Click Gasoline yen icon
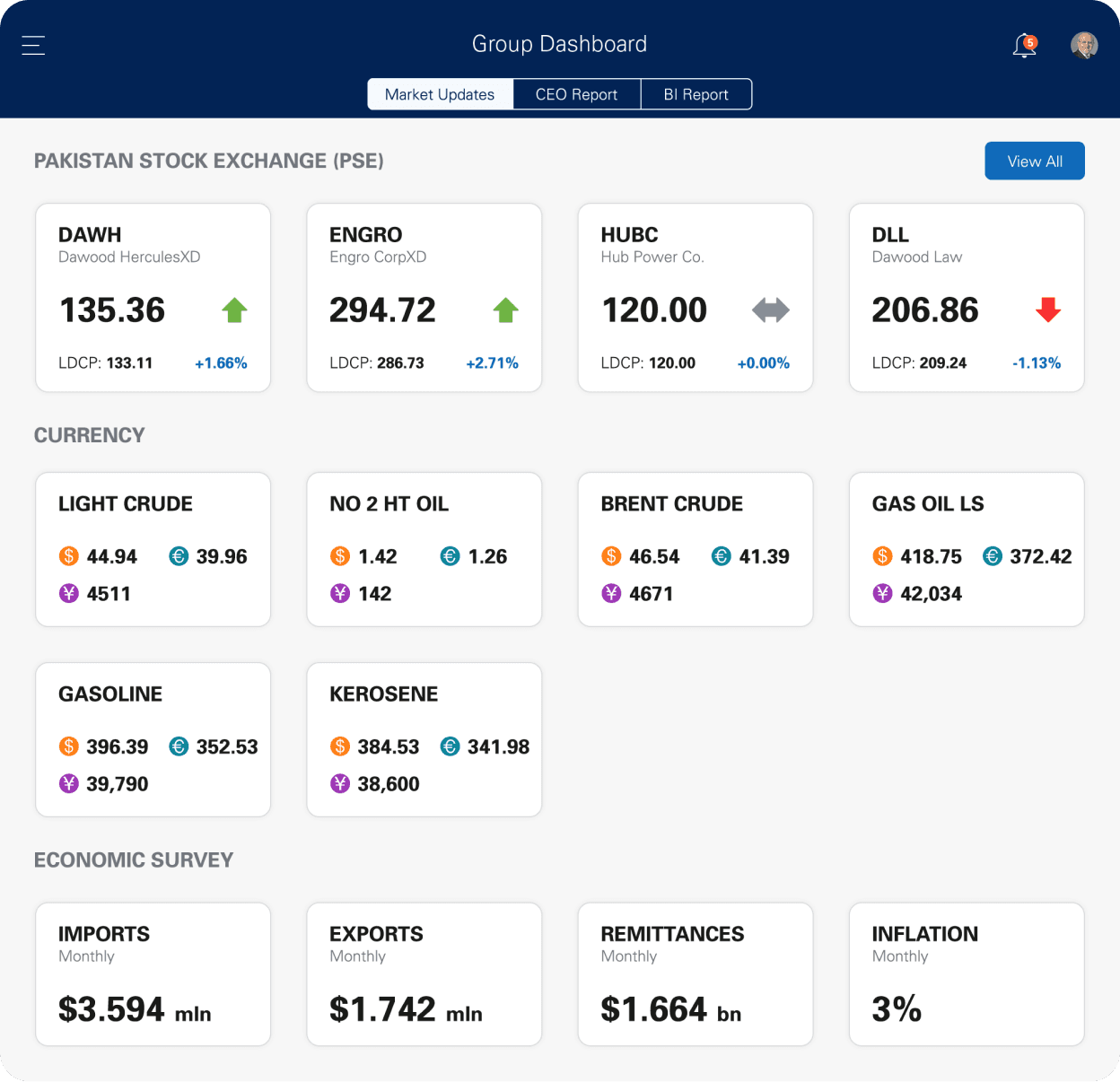 [69, 783]
